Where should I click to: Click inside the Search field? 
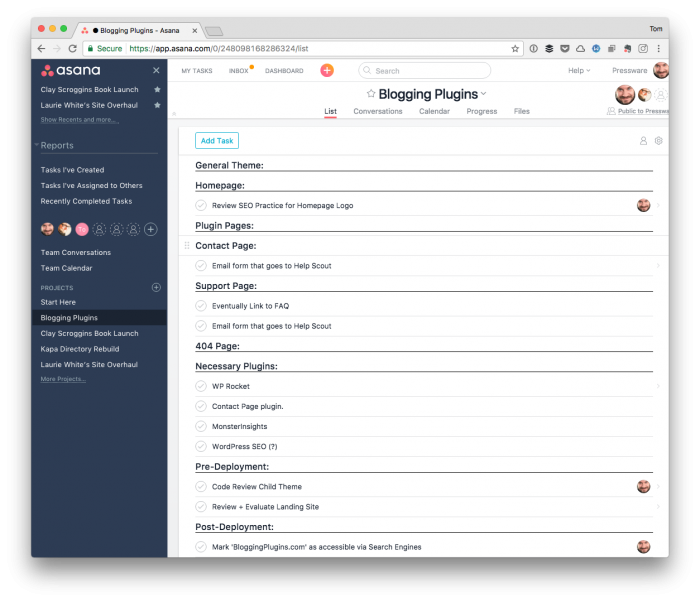(x=424, y=71)
